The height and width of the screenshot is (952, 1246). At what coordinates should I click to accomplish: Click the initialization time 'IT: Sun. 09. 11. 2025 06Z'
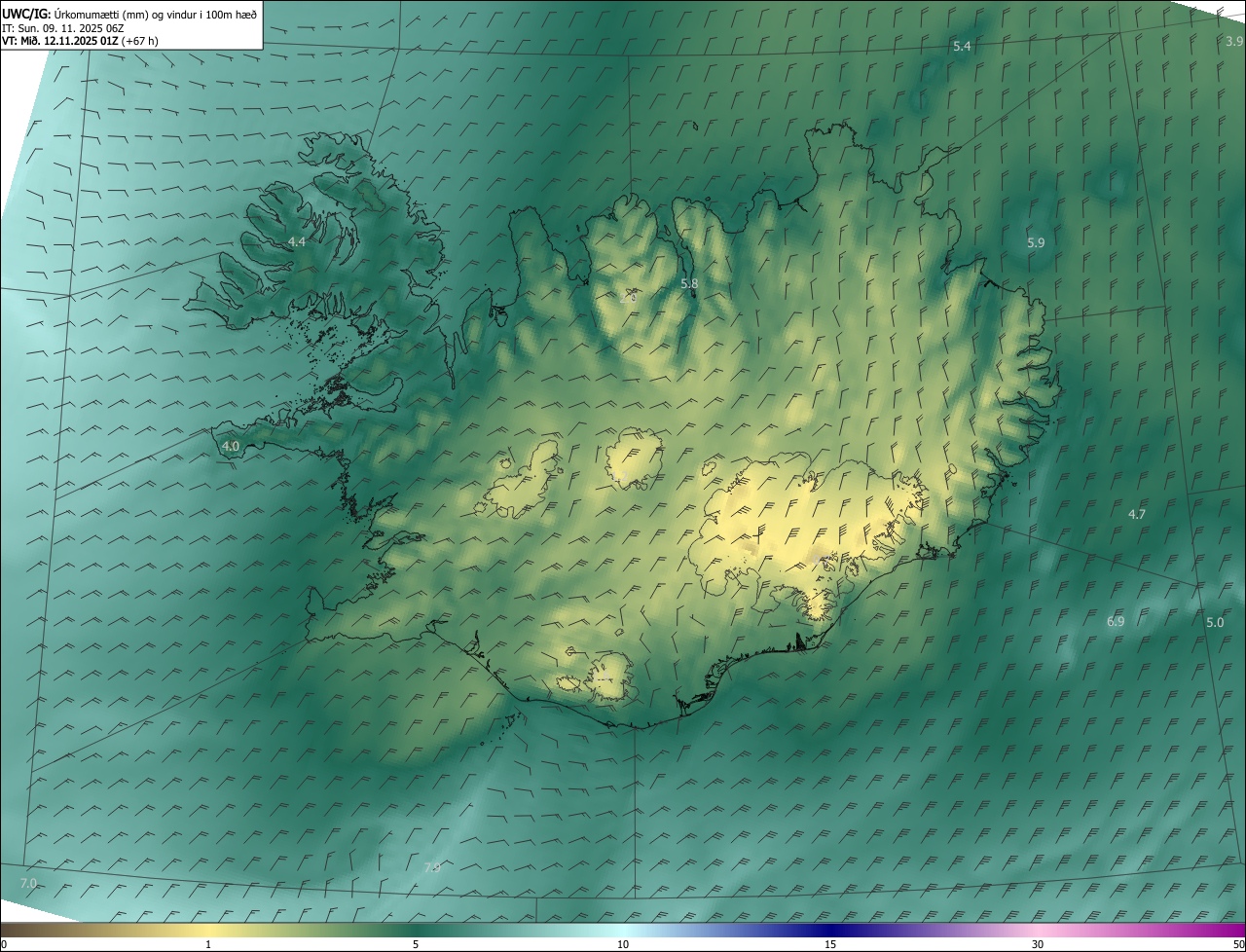point(63,27)
